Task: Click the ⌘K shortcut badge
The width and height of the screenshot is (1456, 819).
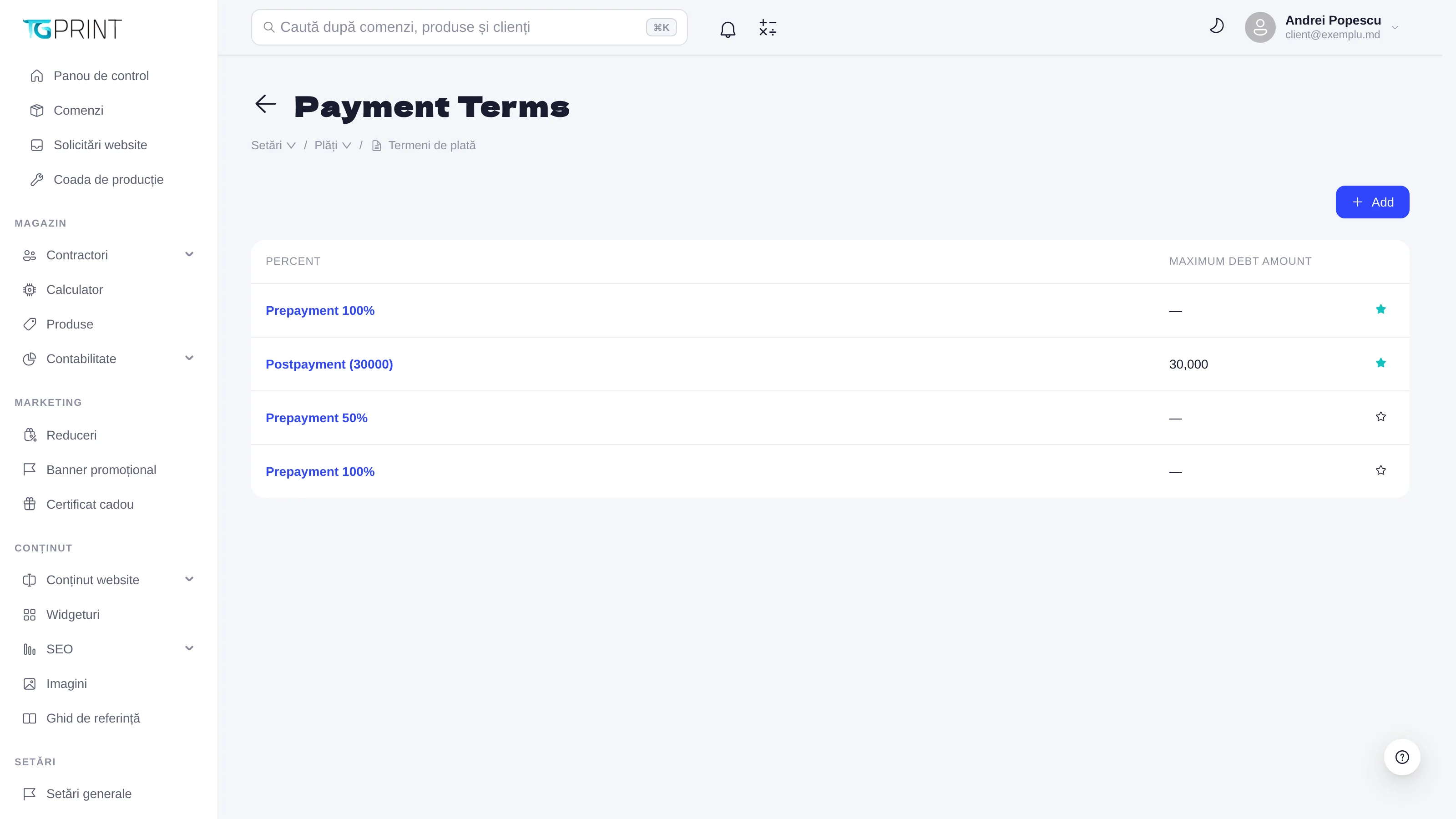Action: click(x=661, y=27)
